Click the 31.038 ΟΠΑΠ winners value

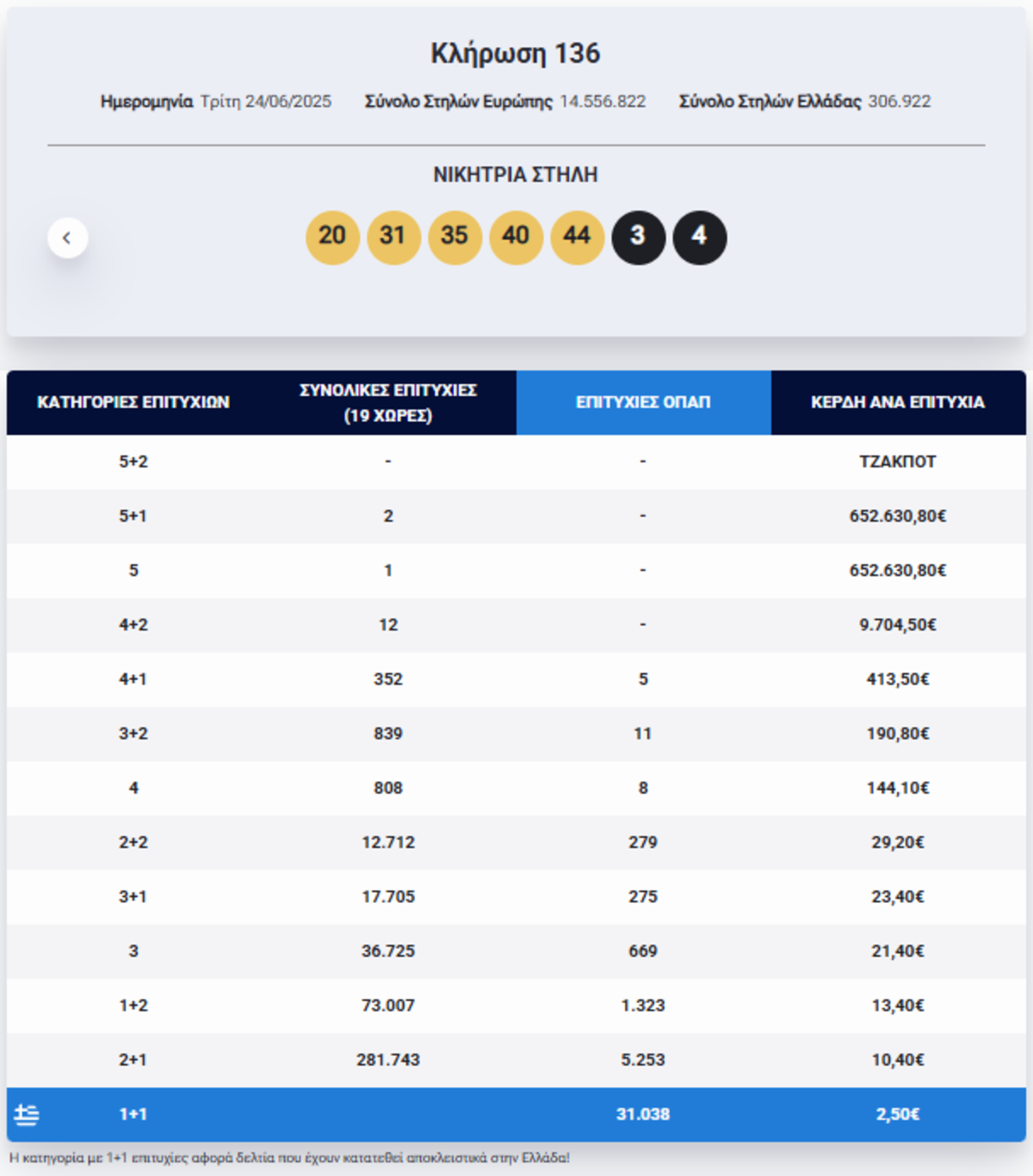point(643,1114)
